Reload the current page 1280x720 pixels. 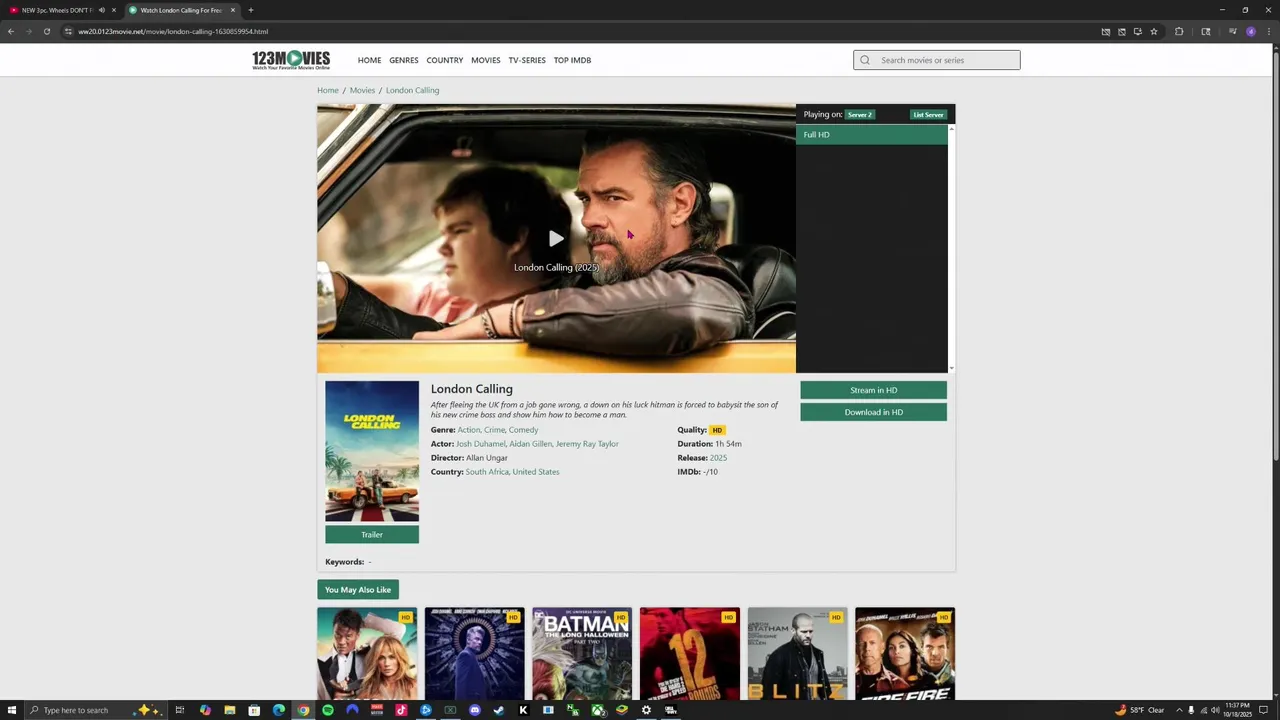[46, 31]
